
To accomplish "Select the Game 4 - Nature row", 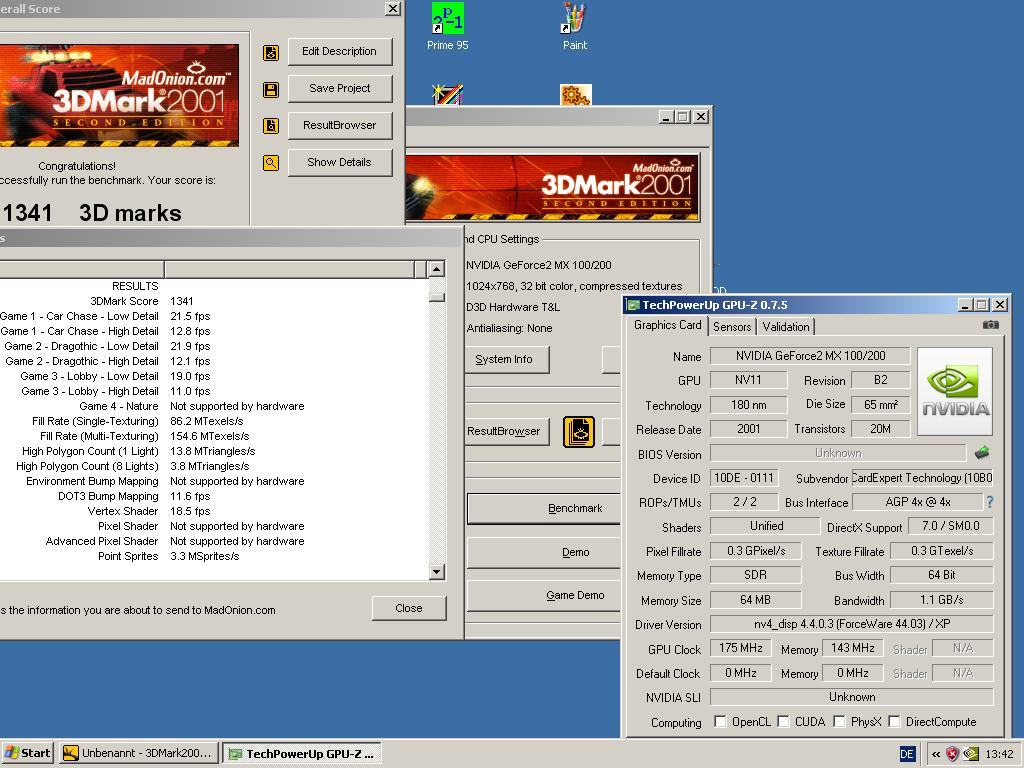I will point(214,406).
